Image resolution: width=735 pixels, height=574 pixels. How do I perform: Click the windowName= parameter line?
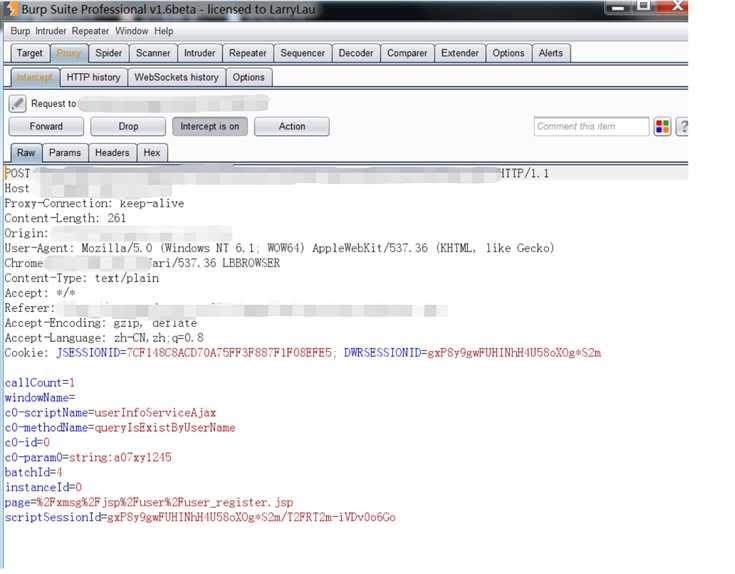[40, 398]
